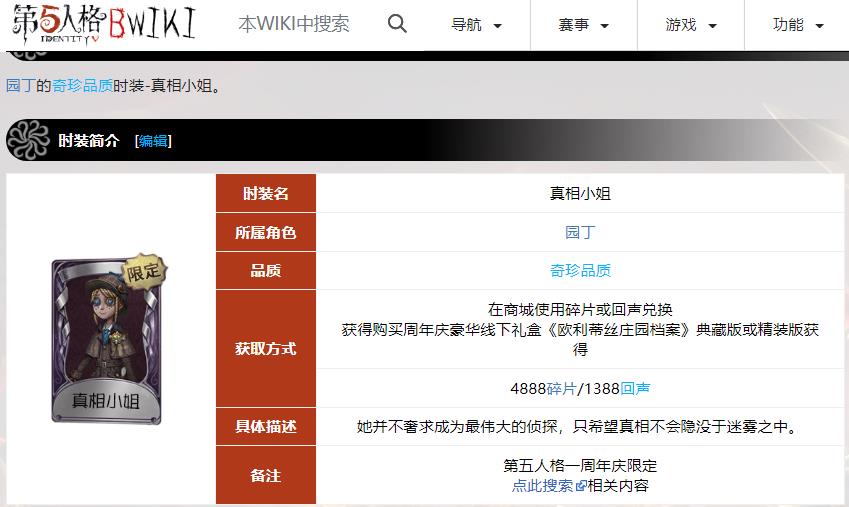Click the 真相小姐 value in 时装名 row

(x=580, y=193)
